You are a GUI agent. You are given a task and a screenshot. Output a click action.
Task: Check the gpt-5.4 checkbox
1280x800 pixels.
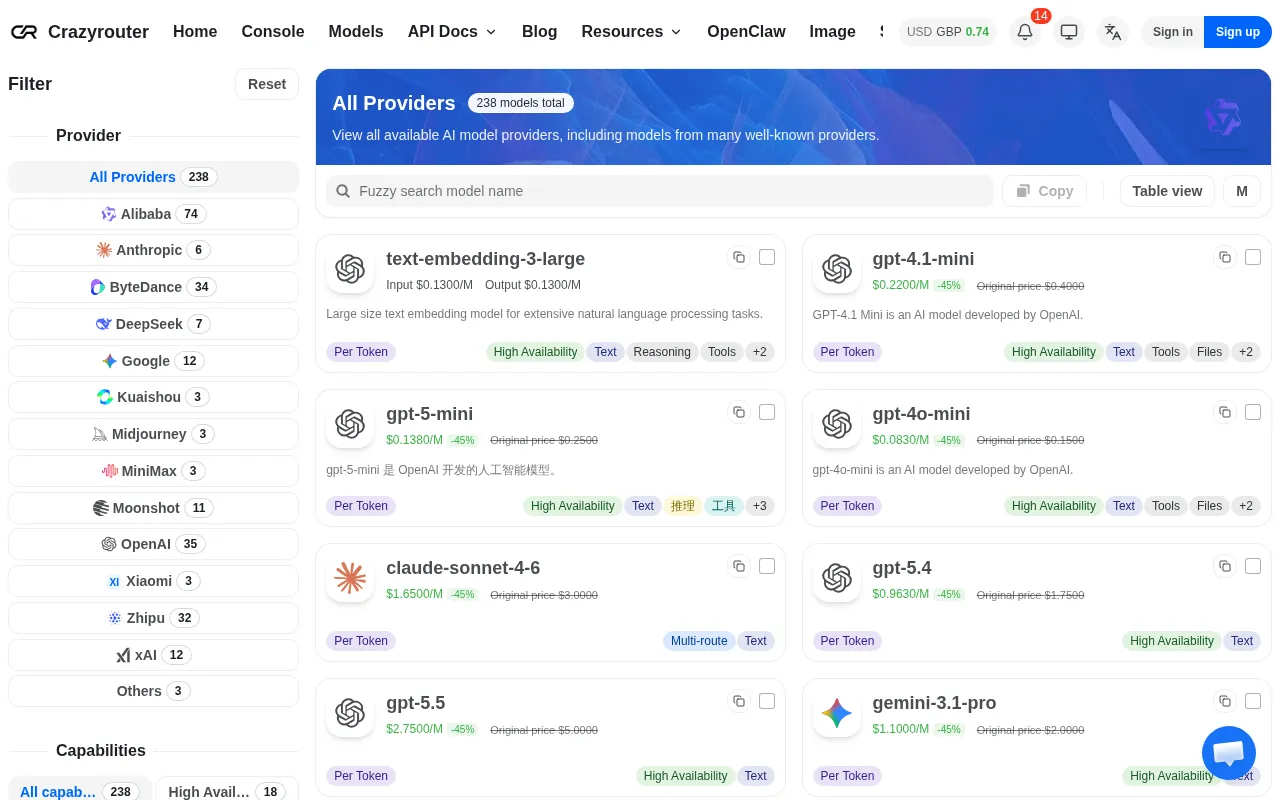point(1253,566)
